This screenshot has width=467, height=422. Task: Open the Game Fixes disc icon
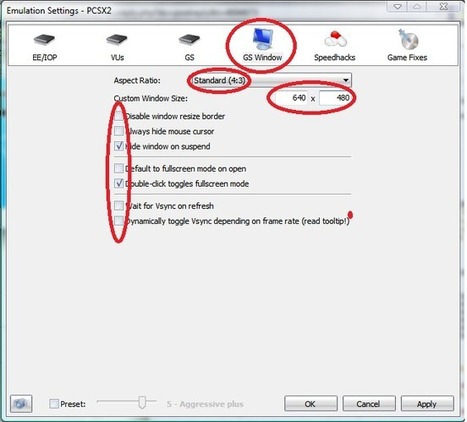(x=407, y=39)
